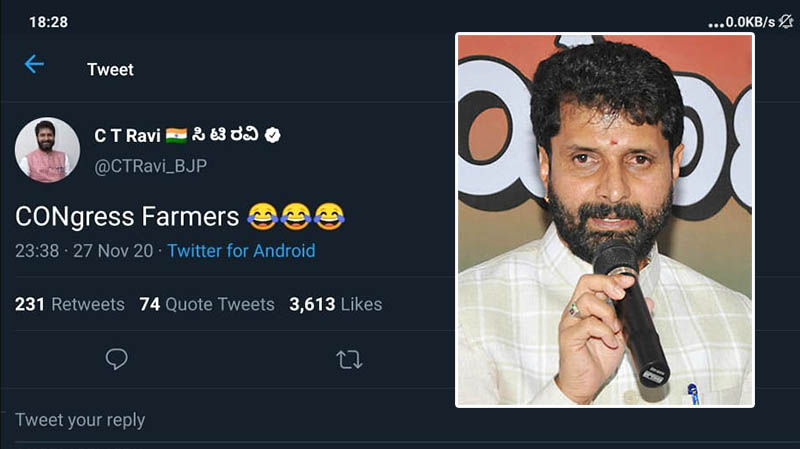Click the laughing emojis in the tweet
The image size is (800, 449).
(x=295, y=215)
